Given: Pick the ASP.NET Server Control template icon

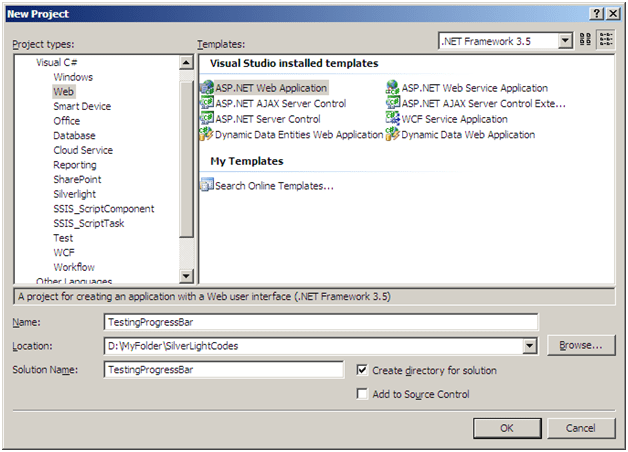Looking at the screenshot, I should tap(207, 119).
